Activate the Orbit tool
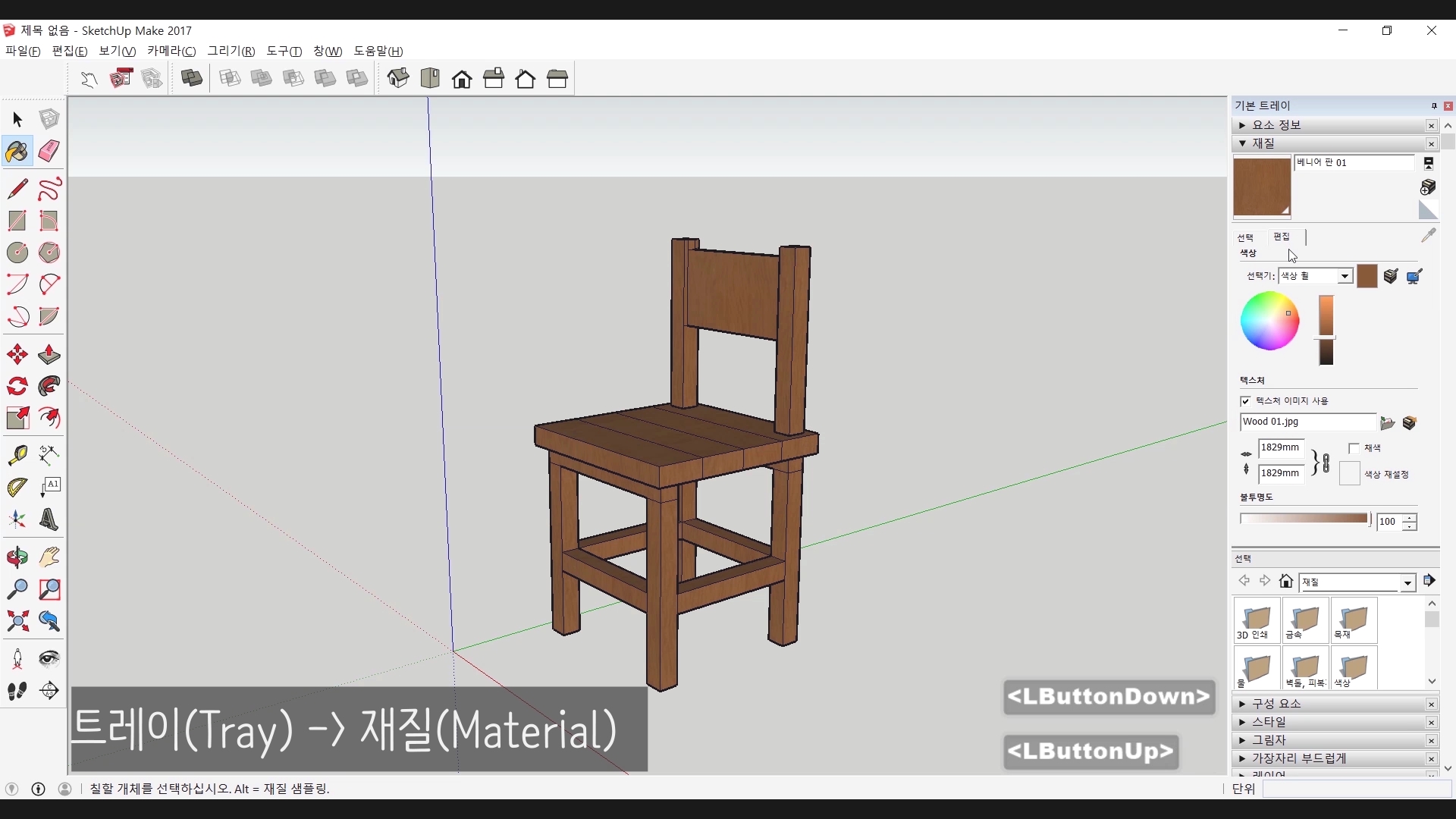This screenshot has width=1456, height=819. coord(17,557)
